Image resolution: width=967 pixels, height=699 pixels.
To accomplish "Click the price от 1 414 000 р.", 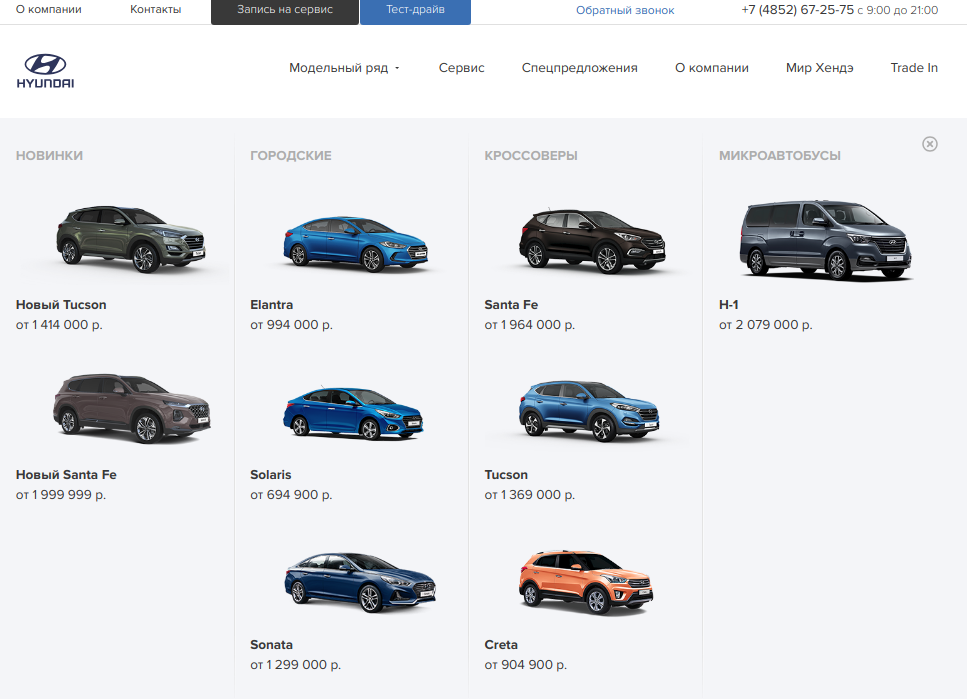I will (x=59, y=325).
